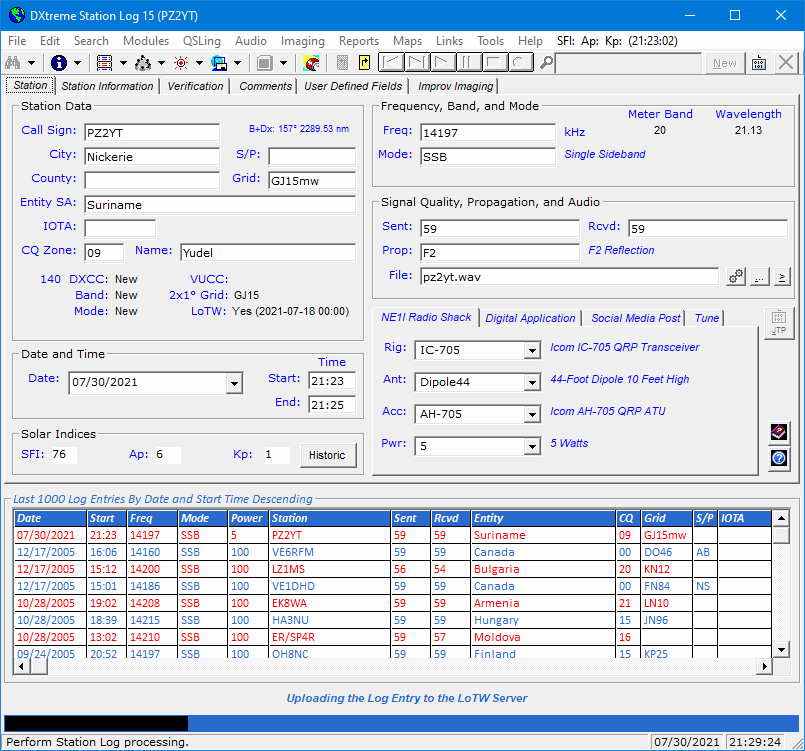Click the gears icon beside the File field
805x751 pixels.
[x=735, y=277]
